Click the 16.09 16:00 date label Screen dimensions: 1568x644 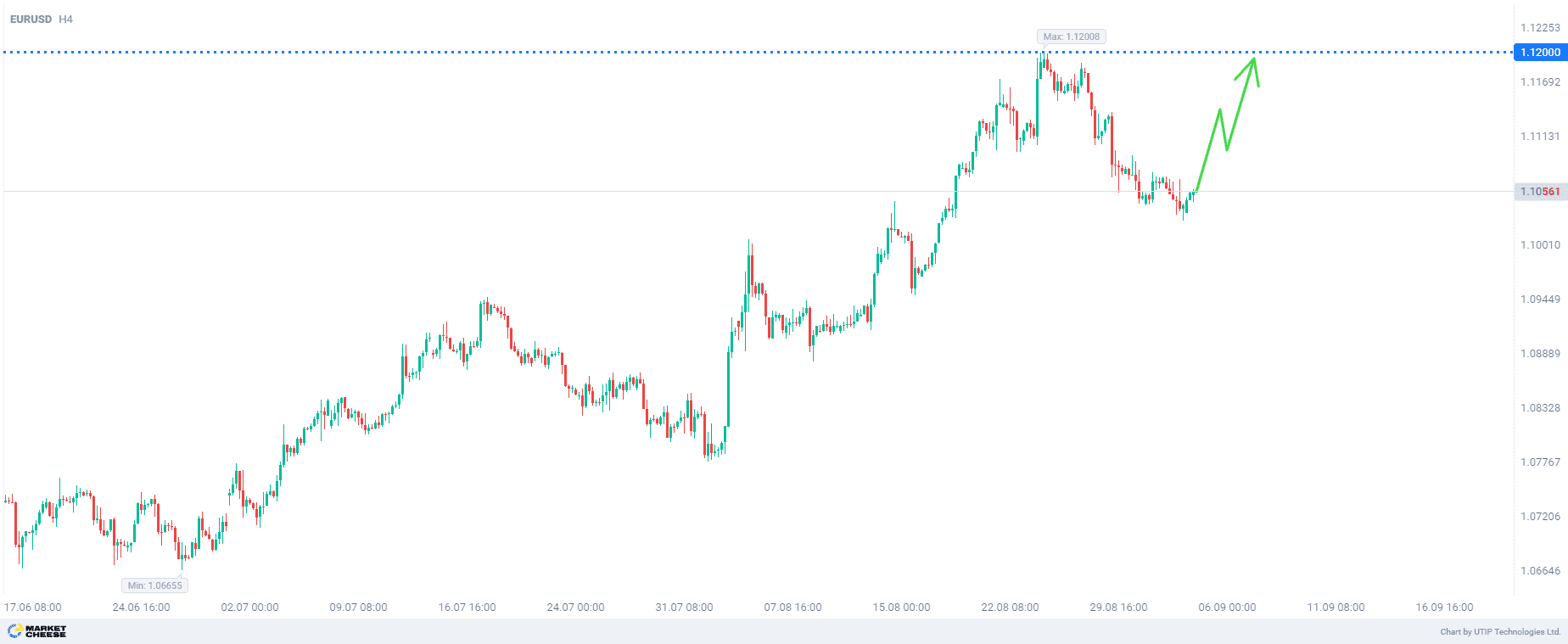pyautogui.click(x=1444, y=608)
